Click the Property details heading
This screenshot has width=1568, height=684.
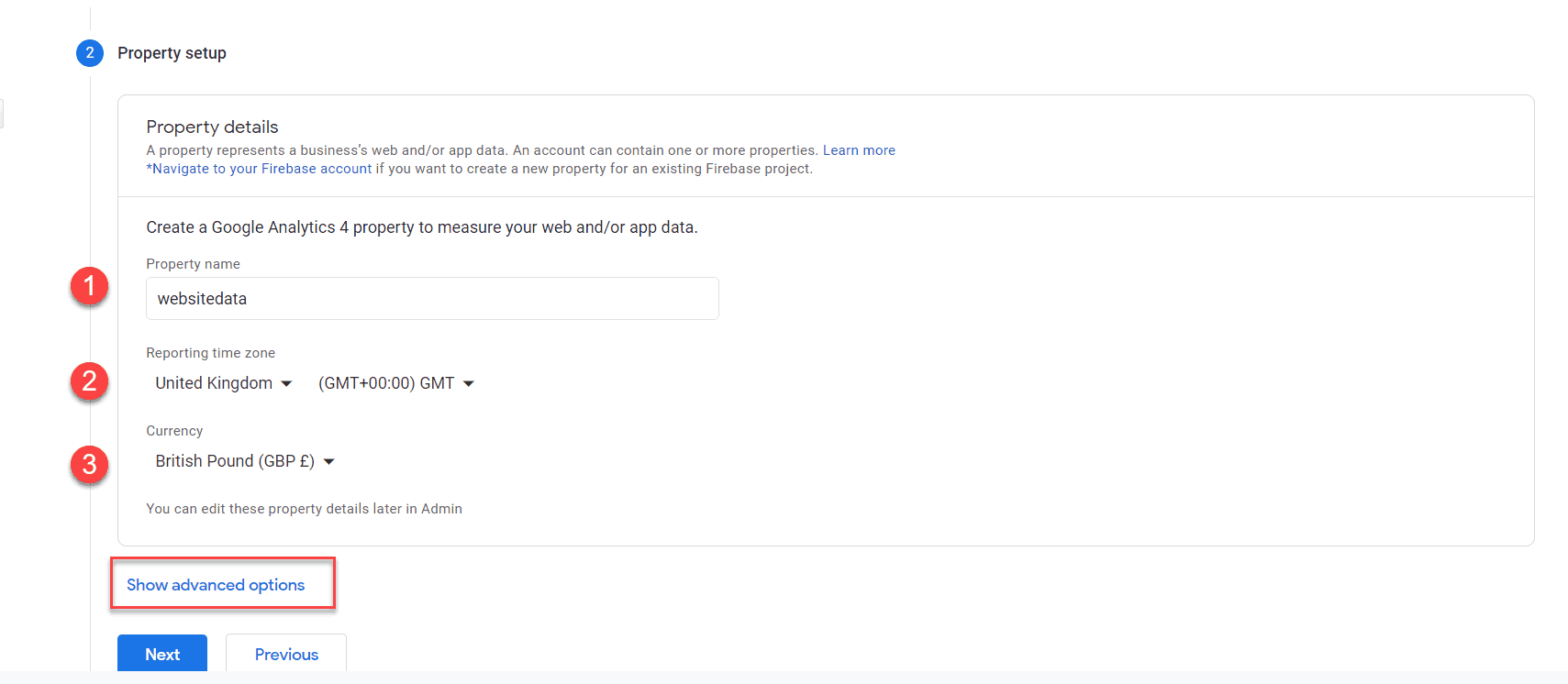[x=212, y=127]
